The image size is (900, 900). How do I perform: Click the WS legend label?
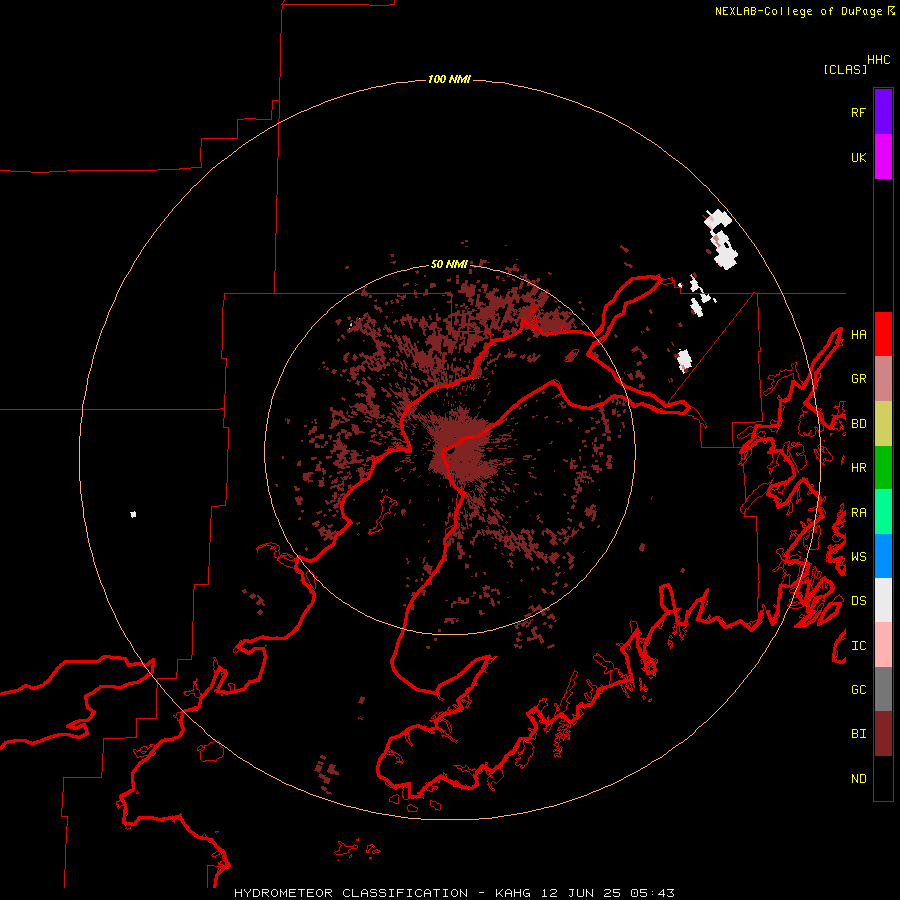pos(859,557)
